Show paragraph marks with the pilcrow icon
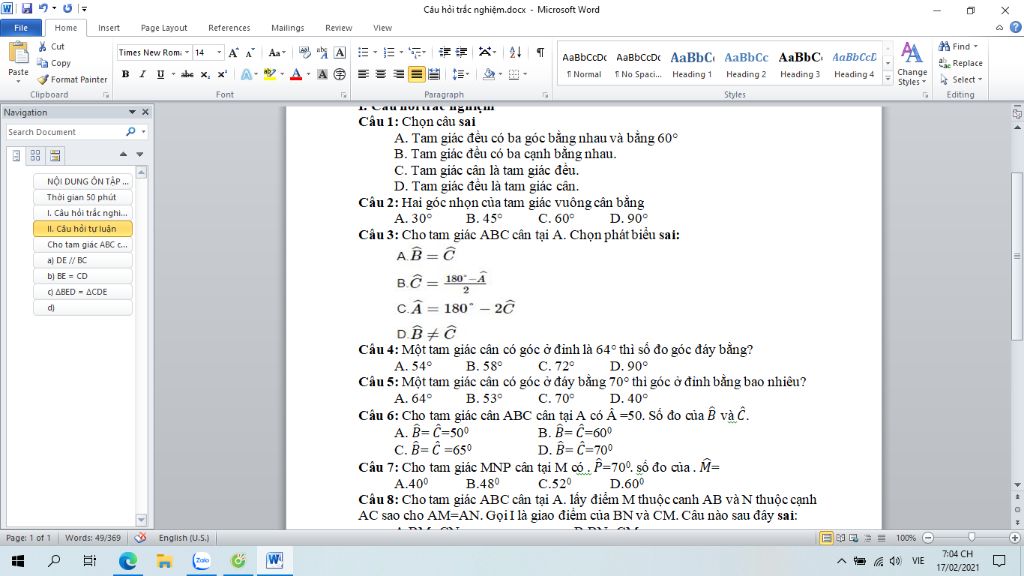 540,52
